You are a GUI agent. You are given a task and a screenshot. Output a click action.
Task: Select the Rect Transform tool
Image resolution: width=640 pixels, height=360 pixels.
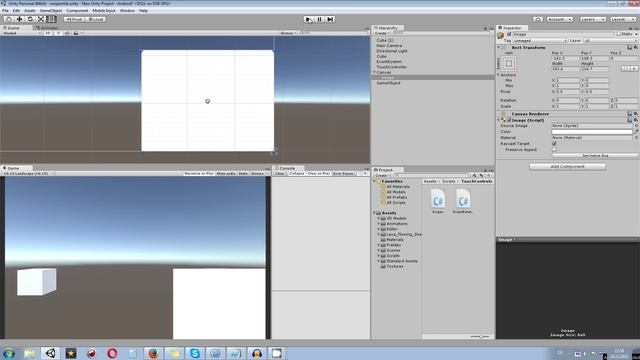(x=51, y=19)
